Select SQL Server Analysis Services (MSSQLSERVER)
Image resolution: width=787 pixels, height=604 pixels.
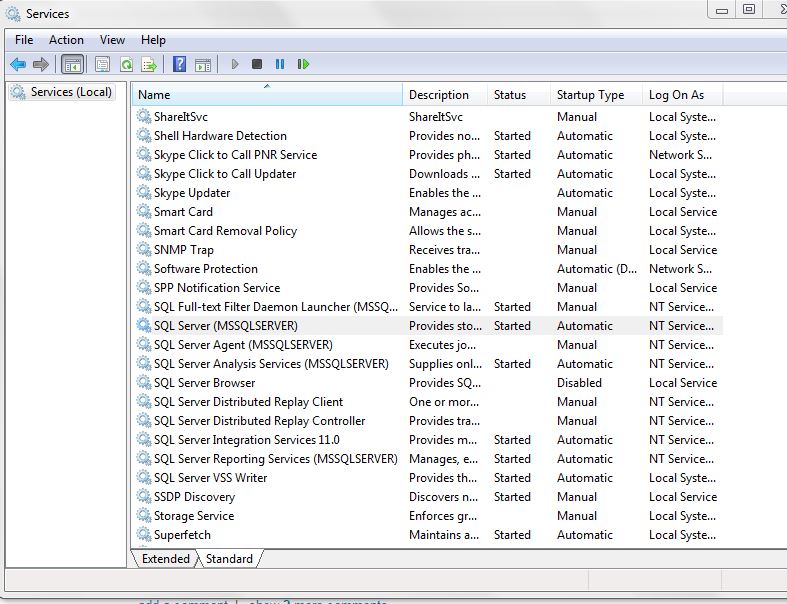pos(271,364)
